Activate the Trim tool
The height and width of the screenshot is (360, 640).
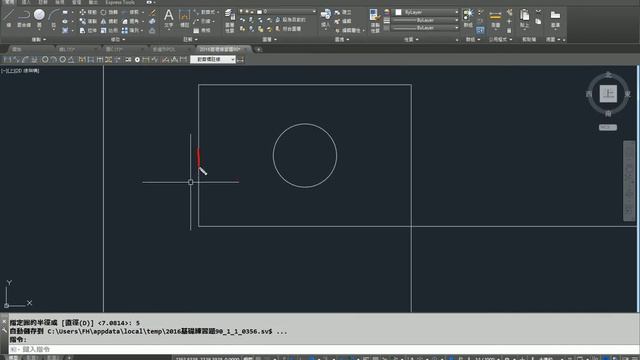[130, 12]
